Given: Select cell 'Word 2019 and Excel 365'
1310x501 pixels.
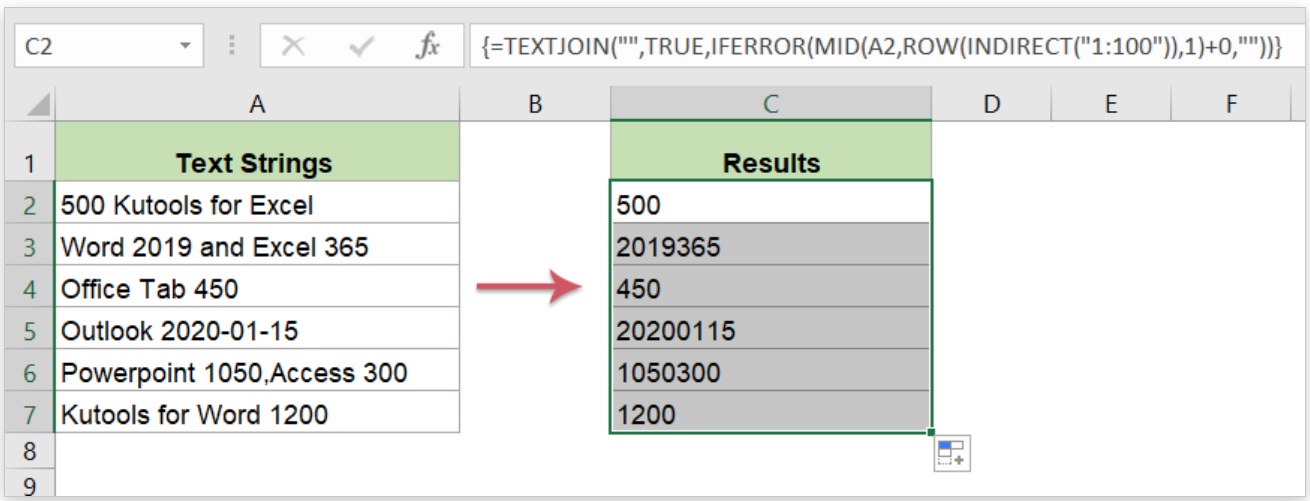Looking at the screenshot, I should [x=258, y=244].
